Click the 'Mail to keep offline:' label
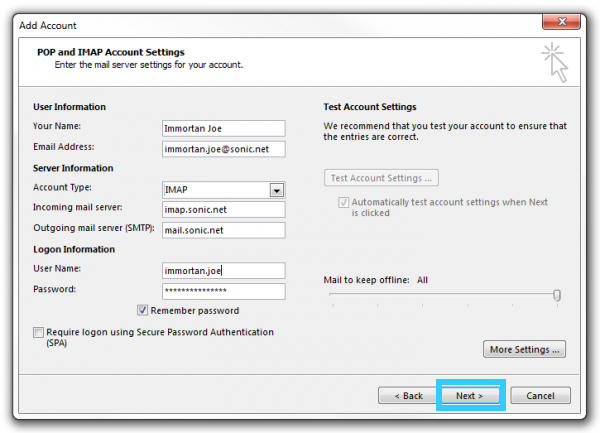 (x=366, y=280)
